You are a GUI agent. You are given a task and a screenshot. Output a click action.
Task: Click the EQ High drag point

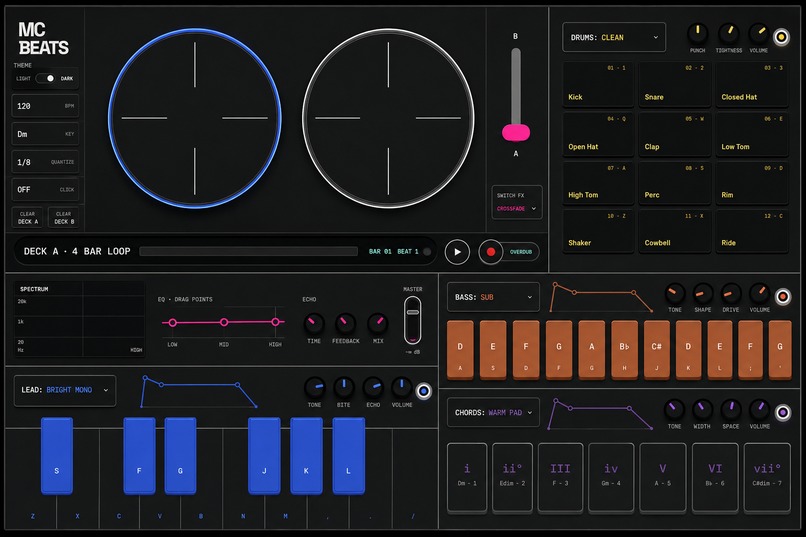point(276,322)
